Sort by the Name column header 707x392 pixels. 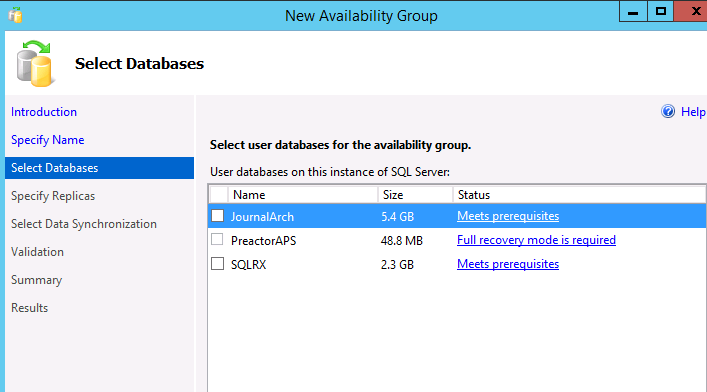pos(303,195)
